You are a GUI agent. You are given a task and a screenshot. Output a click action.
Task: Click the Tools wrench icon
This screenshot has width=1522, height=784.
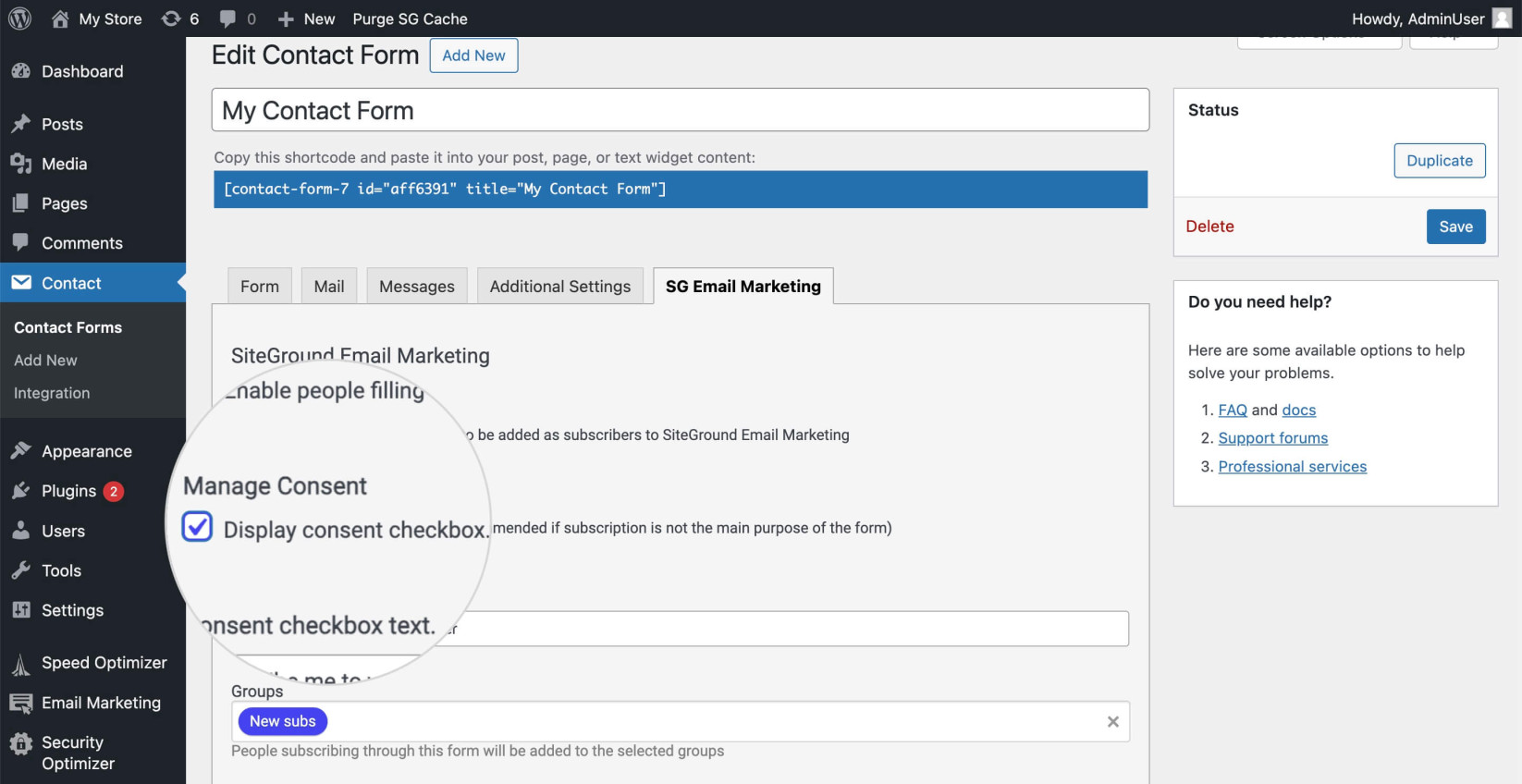(x=20, y=570)
